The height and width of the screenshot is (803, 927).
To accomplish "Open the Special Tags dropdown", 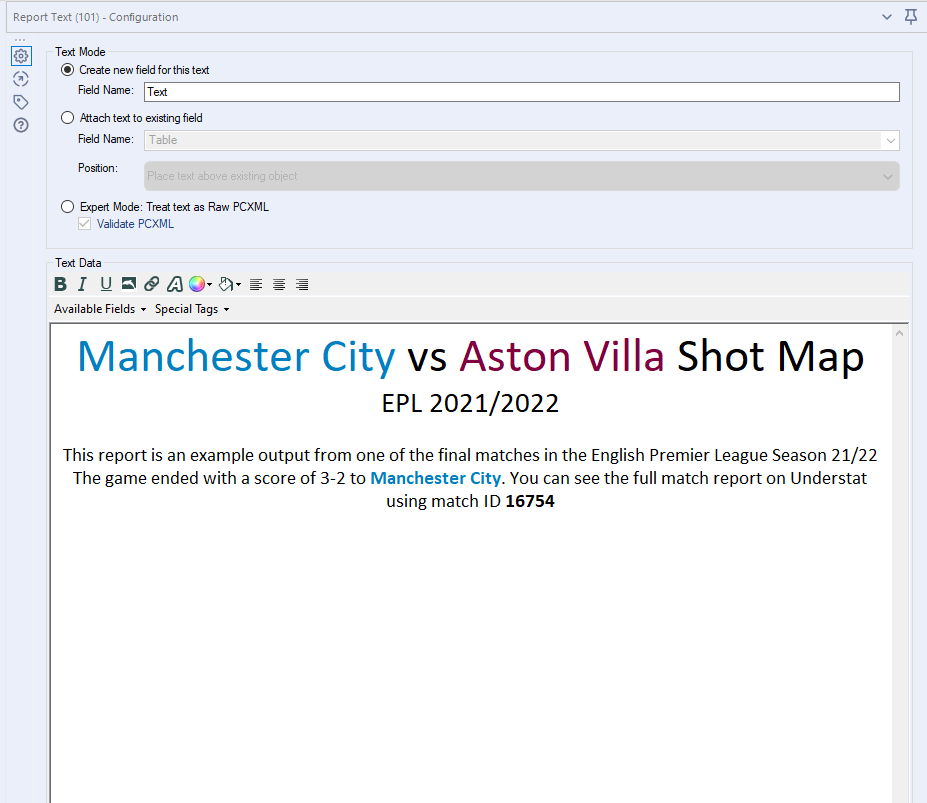I will coord(192,309).
